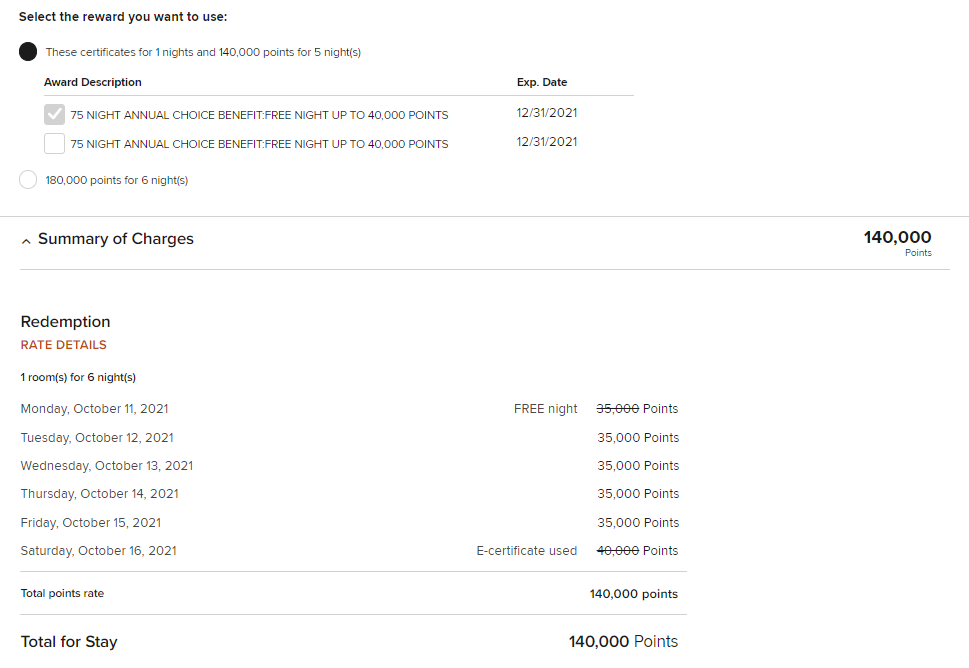Click the E-certificate used label
Image resolution: width=969 pixels, height=668 pixels.
[x=526, y=551]
